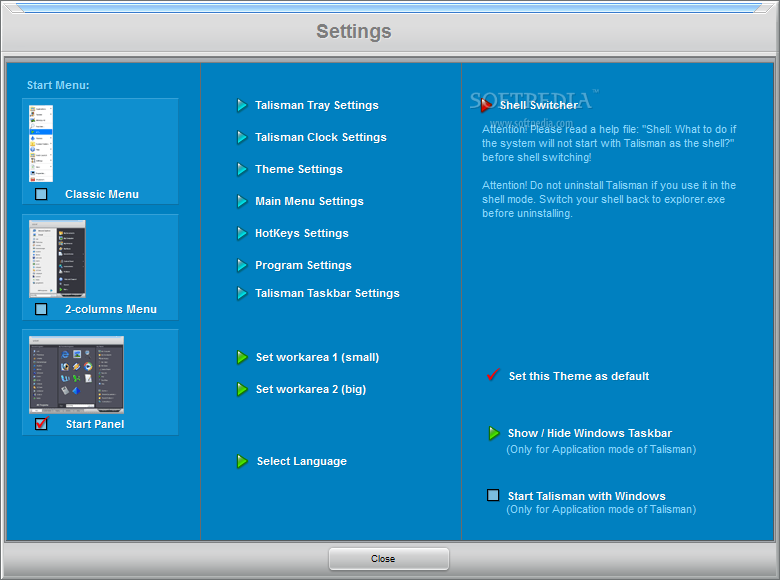Open Talisman Taskbar Settings
Image resolution: width=780 pixels, height=580 pixels.
(x=327, y=293)
